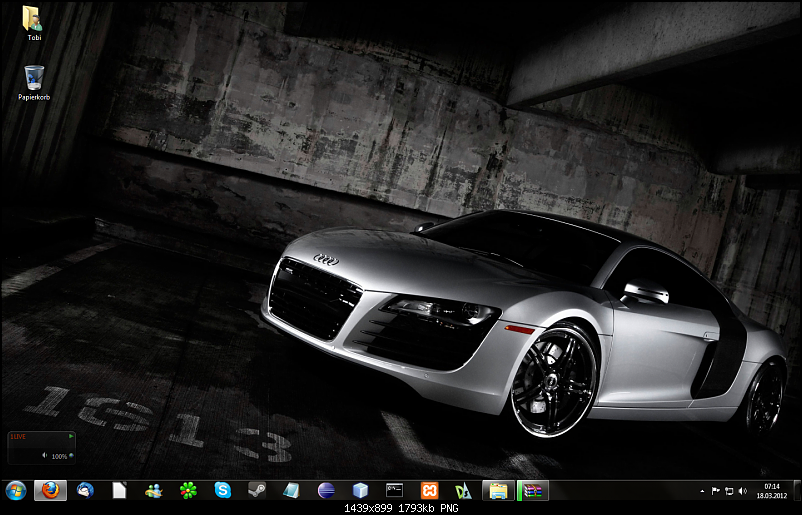
Task: Click the 100% volume value in radio gadget
Action: [59, 456]
